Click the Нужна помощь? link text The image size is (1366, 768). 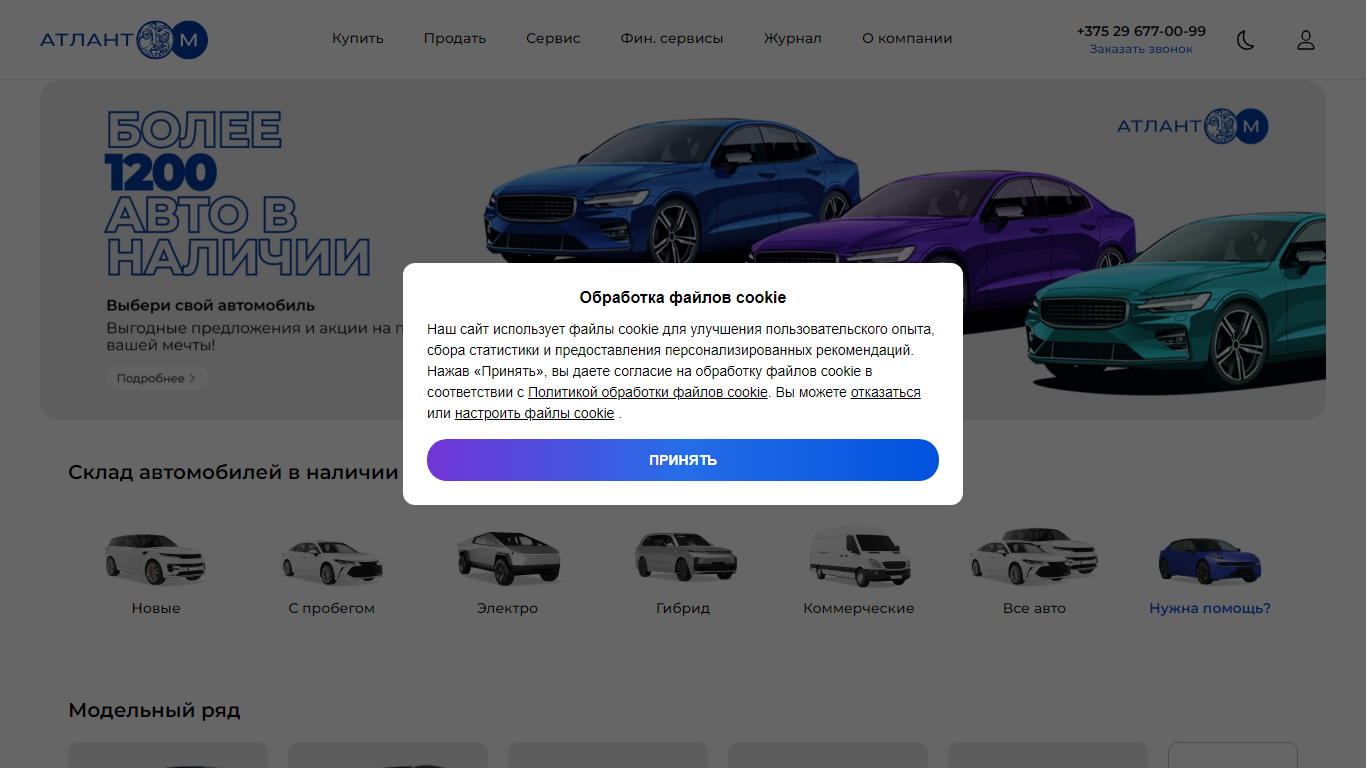click(x=1210, y=608)
